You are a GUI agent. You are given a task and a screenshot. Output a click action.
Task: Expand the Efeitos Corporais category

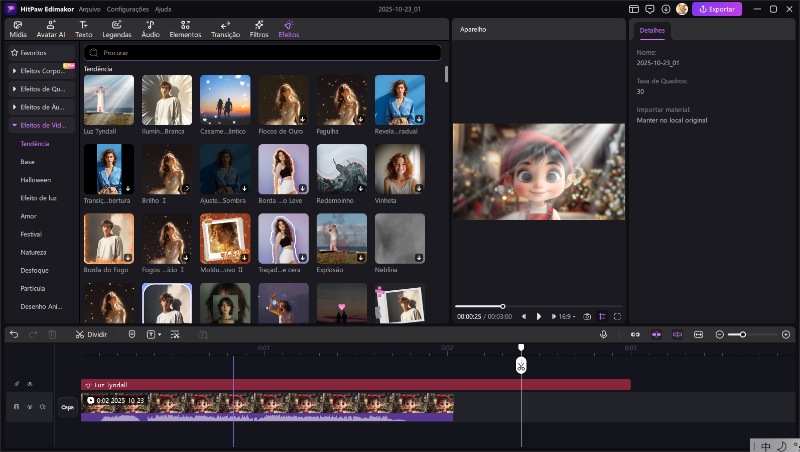point(42,72)
